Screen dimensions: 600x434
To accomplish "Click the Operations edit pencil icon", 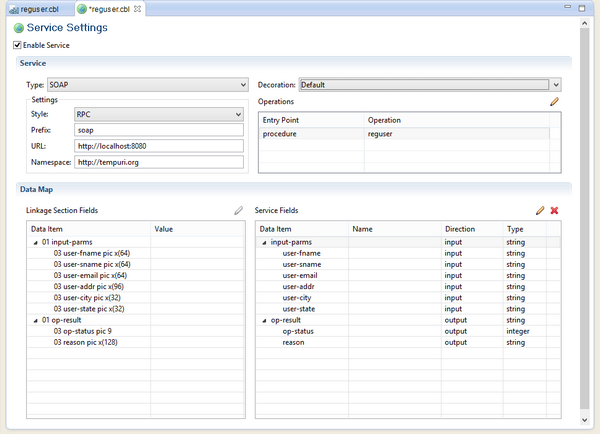I will point(554,102).
